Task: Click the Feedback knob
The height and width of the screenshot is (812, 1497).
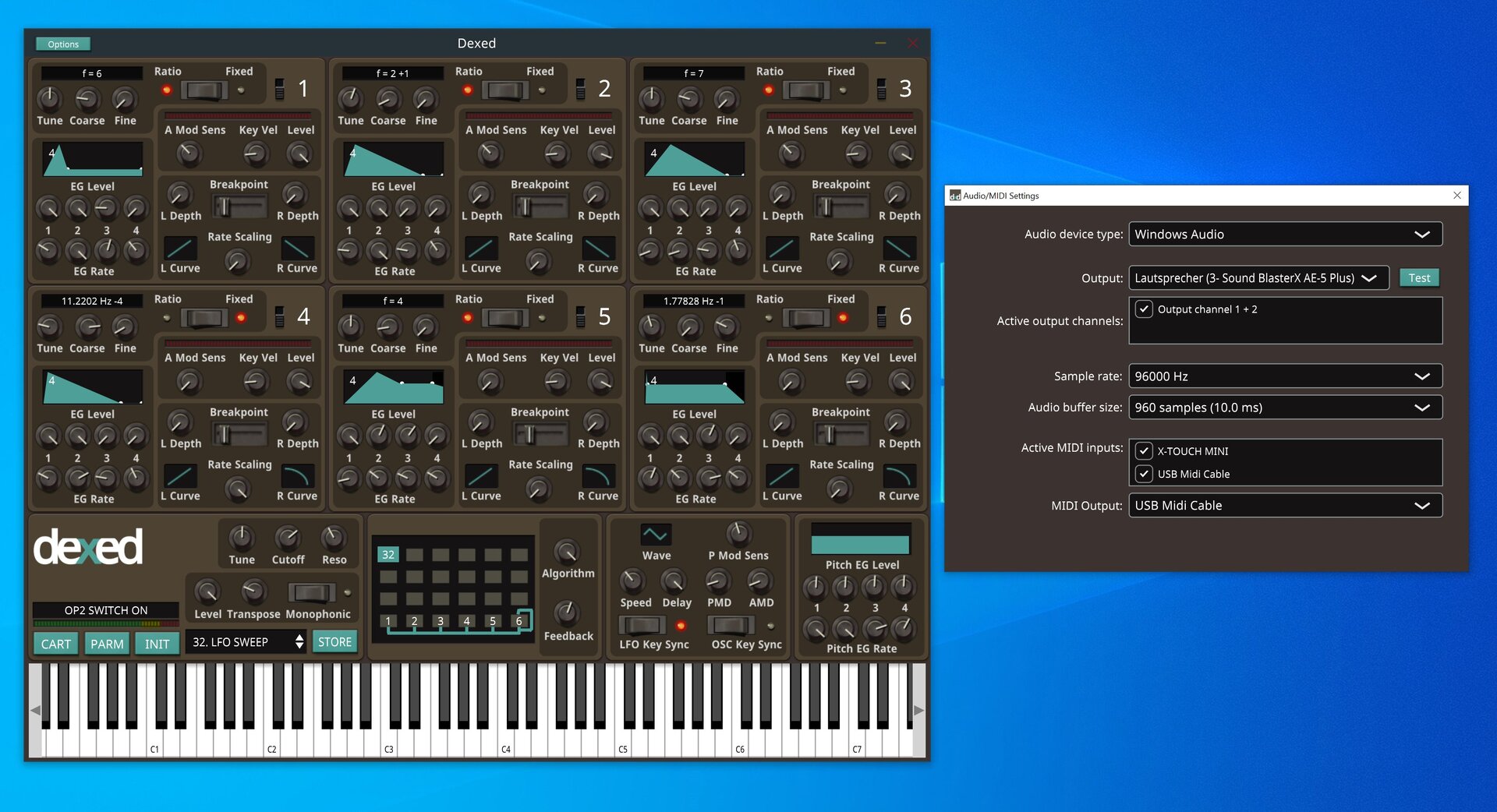Action: (x=567, y=613)
